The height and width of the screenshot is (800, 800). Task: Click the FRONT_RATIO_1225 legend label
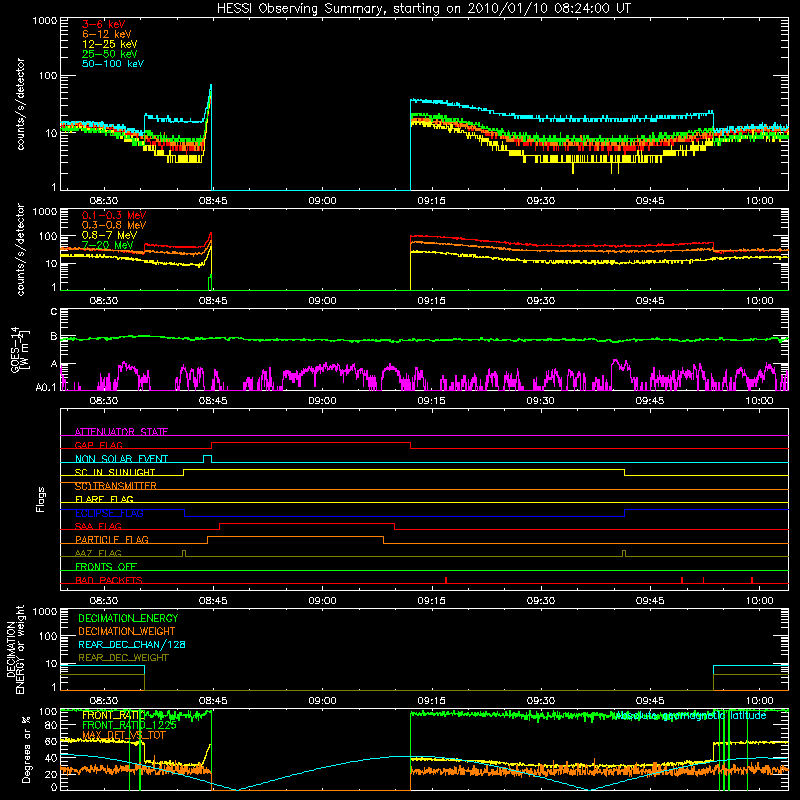click(x=129, y=725)
